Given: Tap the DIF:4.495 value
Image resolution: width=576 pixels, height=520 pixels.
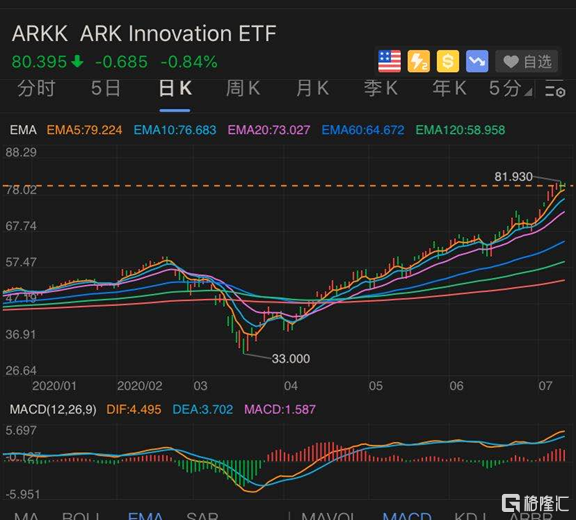Looking at the screenshot, I should click(x=134, y=409).
